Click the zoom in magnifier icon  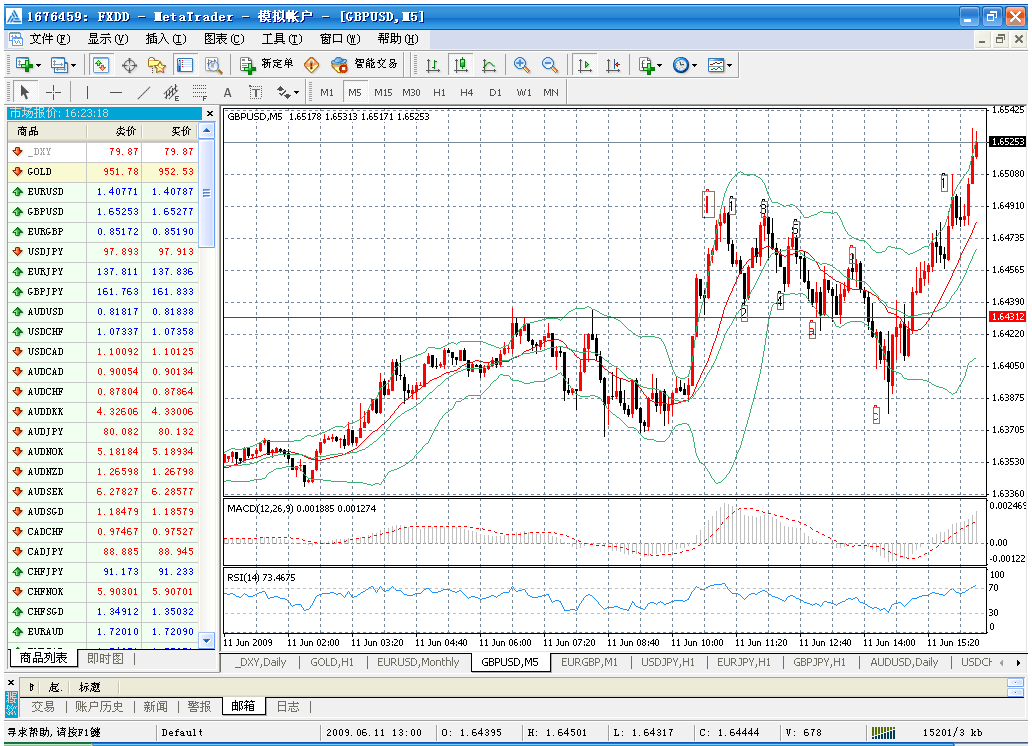[x=521, y=65]
